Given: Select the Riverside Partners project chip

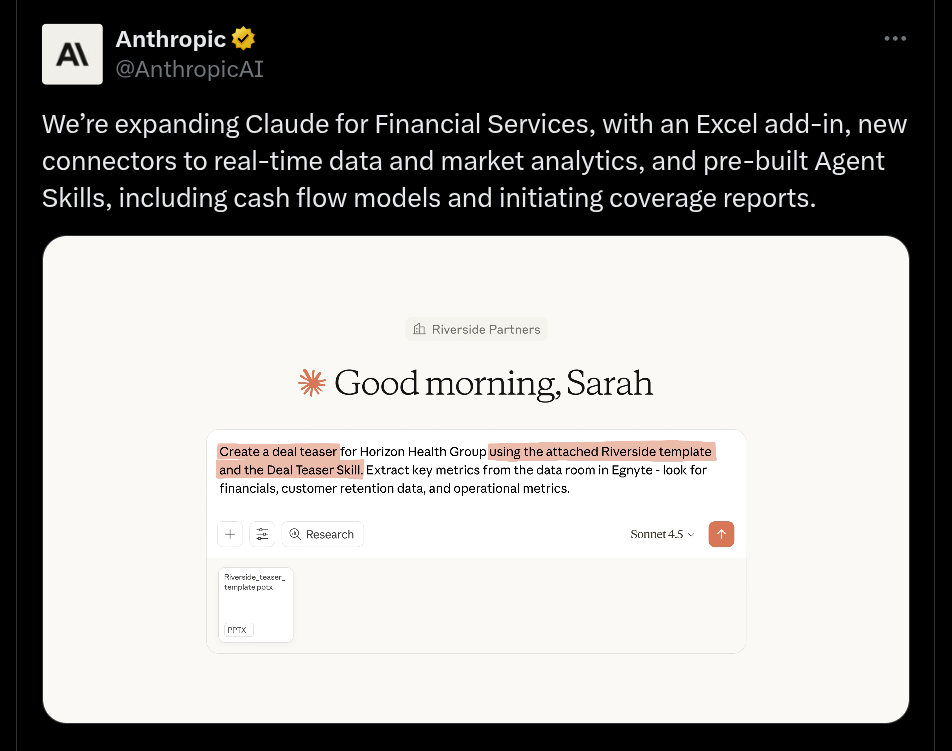Looking at the screenshot, I should pyautogui.click(x=476, y=329).
